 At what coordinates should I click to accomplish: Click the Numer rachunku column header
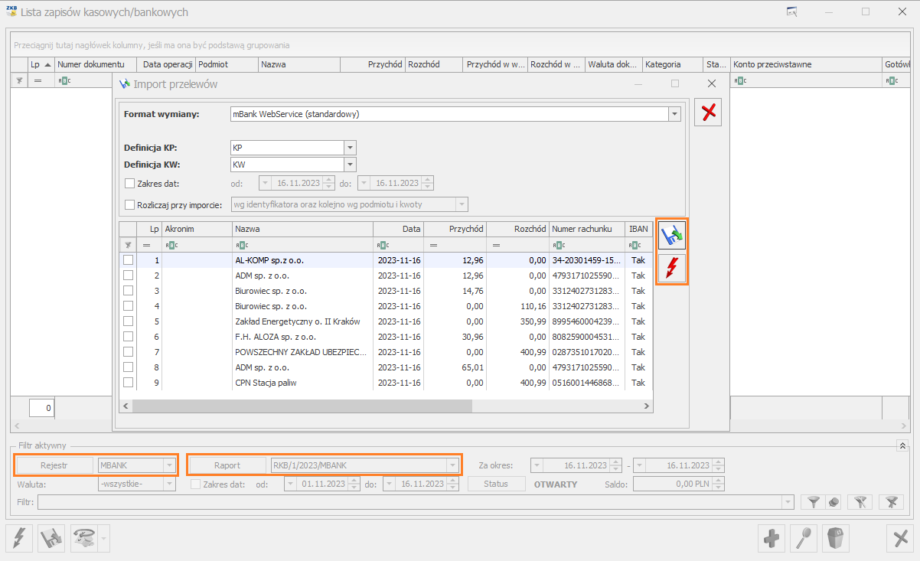tap(587, 229)
